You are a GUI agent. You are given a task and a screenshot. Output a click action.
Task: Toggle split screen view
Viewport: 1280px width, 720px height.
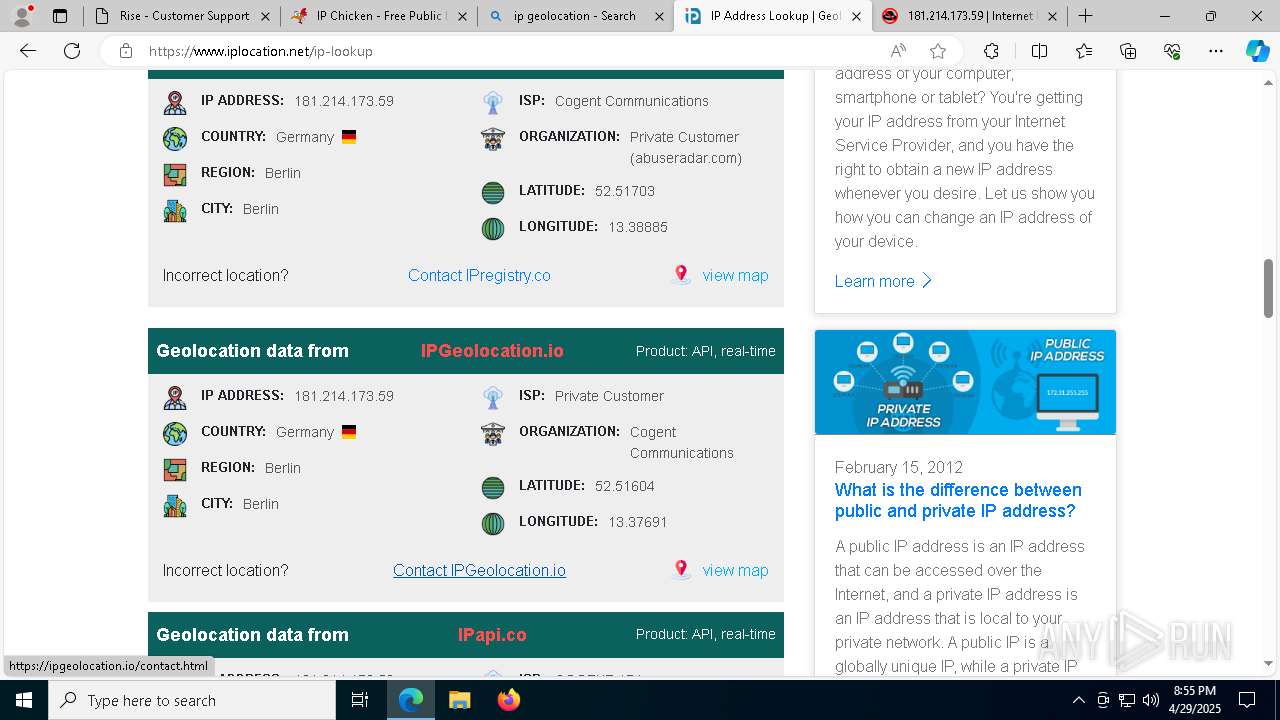pyautogui.click(x=1039, y=51)
